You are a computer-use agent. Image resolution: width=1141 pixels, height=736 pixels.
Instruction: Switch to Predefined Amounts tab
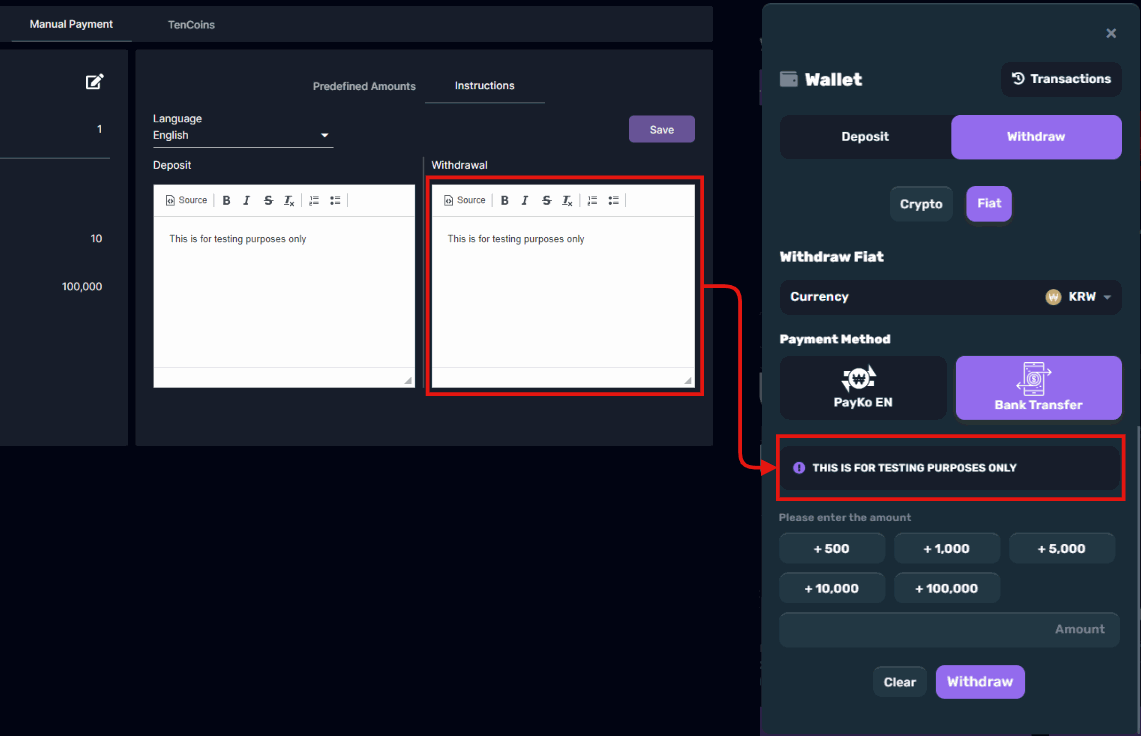coord(364,86)
